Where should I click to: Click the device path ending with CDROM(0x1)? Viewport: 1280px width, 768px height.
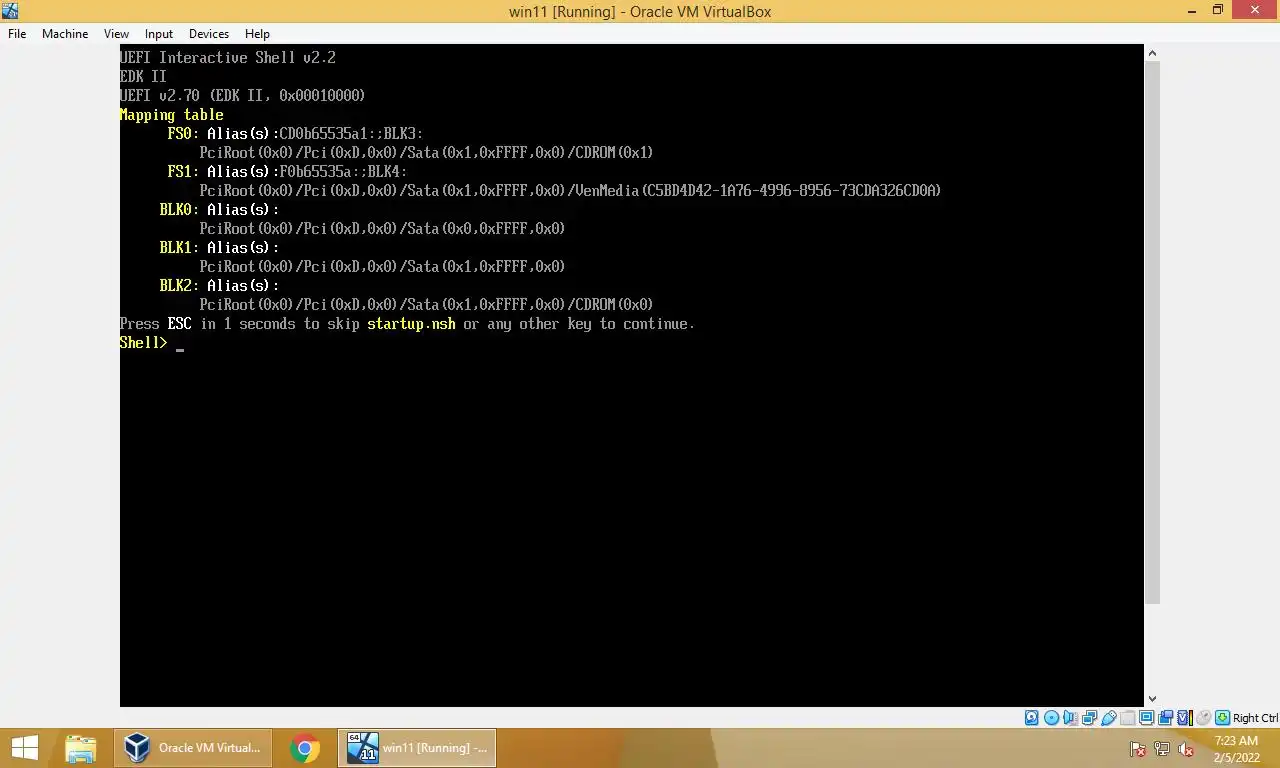coord(426,153)
